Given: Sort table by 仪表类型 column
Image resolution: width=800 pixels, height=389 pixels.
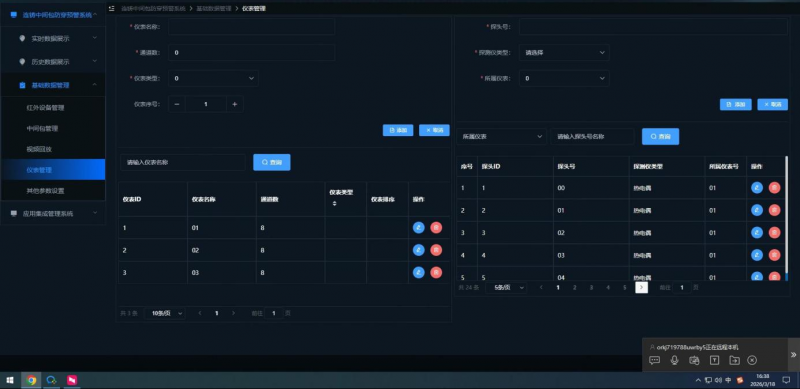Looking at the screenshot, I should tap(335, 203).
